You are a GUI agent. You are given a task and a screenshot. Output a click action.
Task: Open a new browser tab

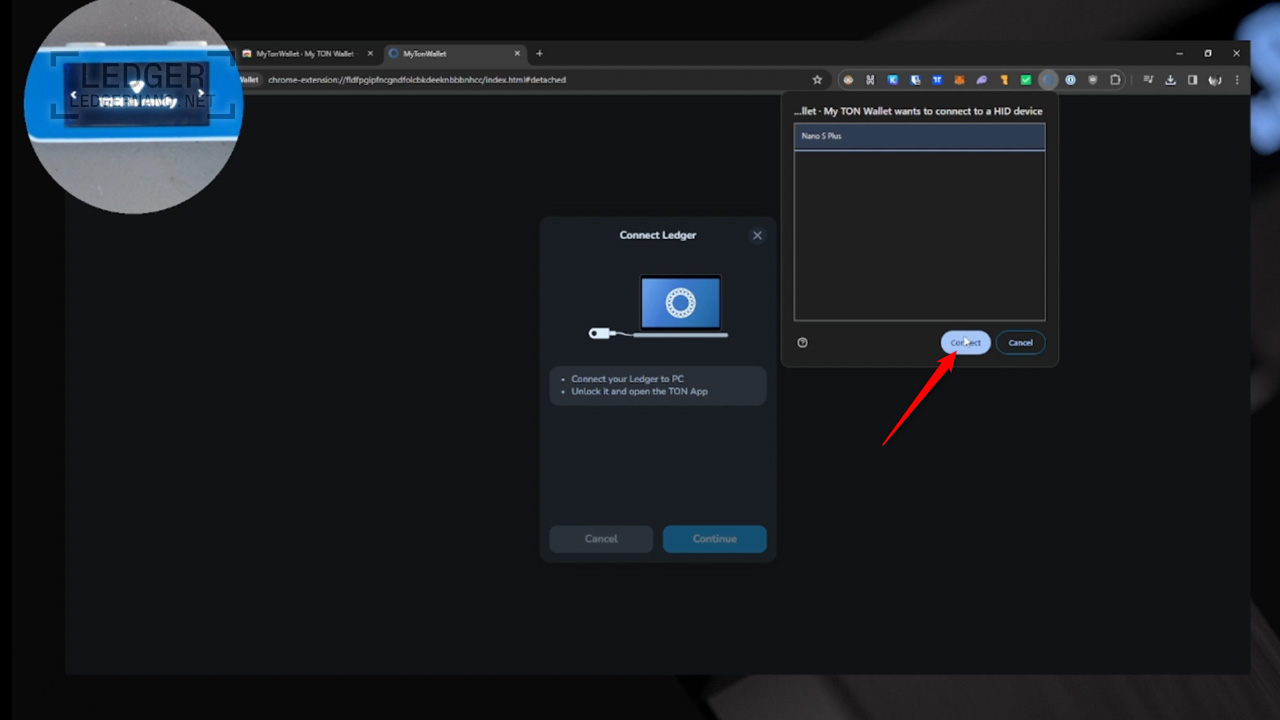click(x=539, y=53)
